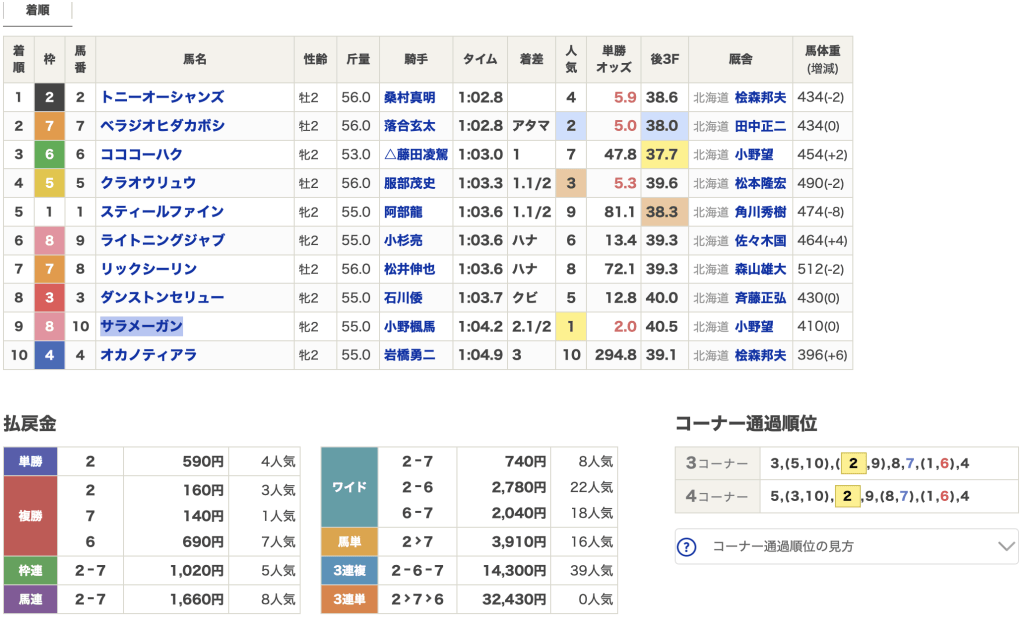Open jockey 落合玄太 profile
Screen dimensions: 1024x627
pos(409,126)
